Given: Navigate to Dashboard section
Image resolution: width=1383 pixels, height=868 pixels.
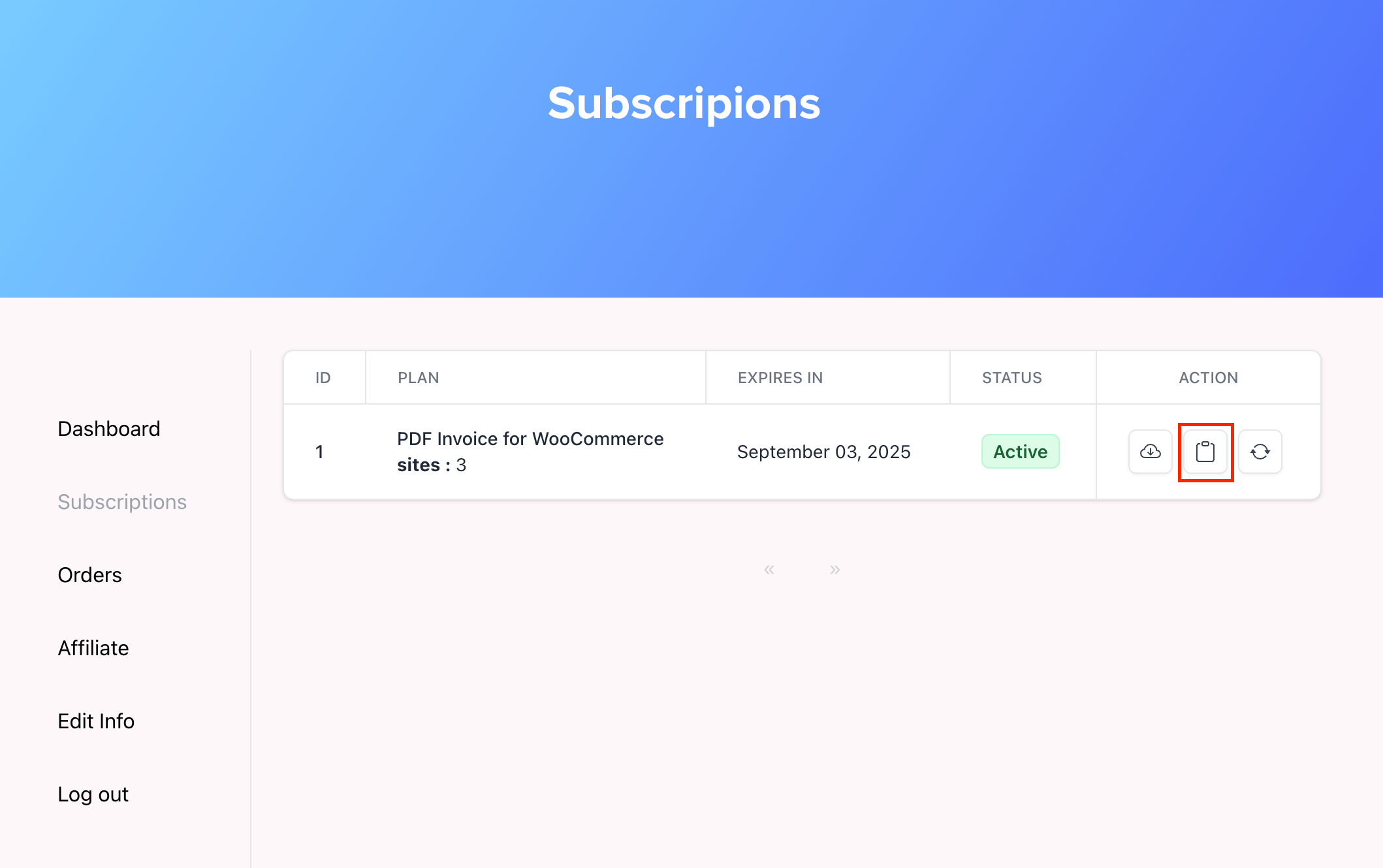Looking at the screenshot, I should coord(108,428).
